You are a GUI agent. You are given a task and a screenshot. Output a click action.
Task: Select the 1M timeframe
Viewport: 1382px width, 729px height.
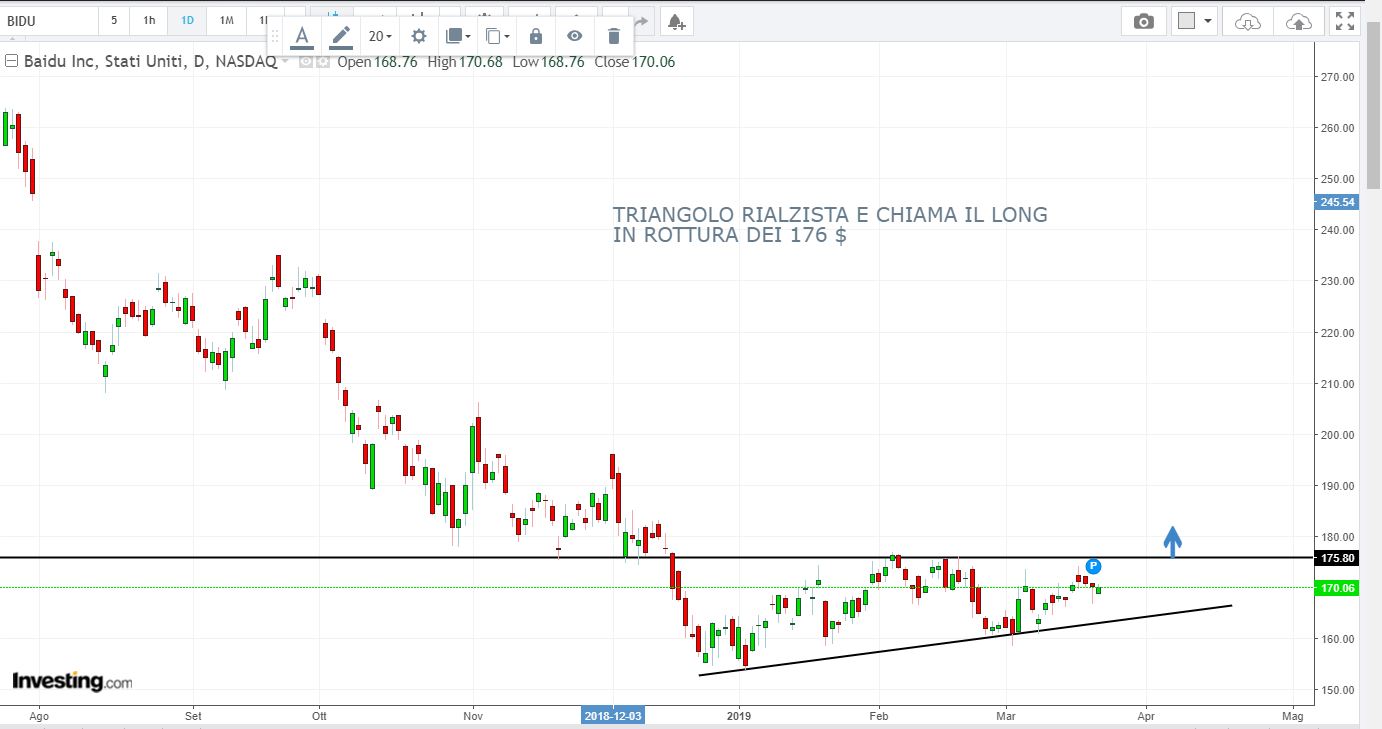coord(227,21)
